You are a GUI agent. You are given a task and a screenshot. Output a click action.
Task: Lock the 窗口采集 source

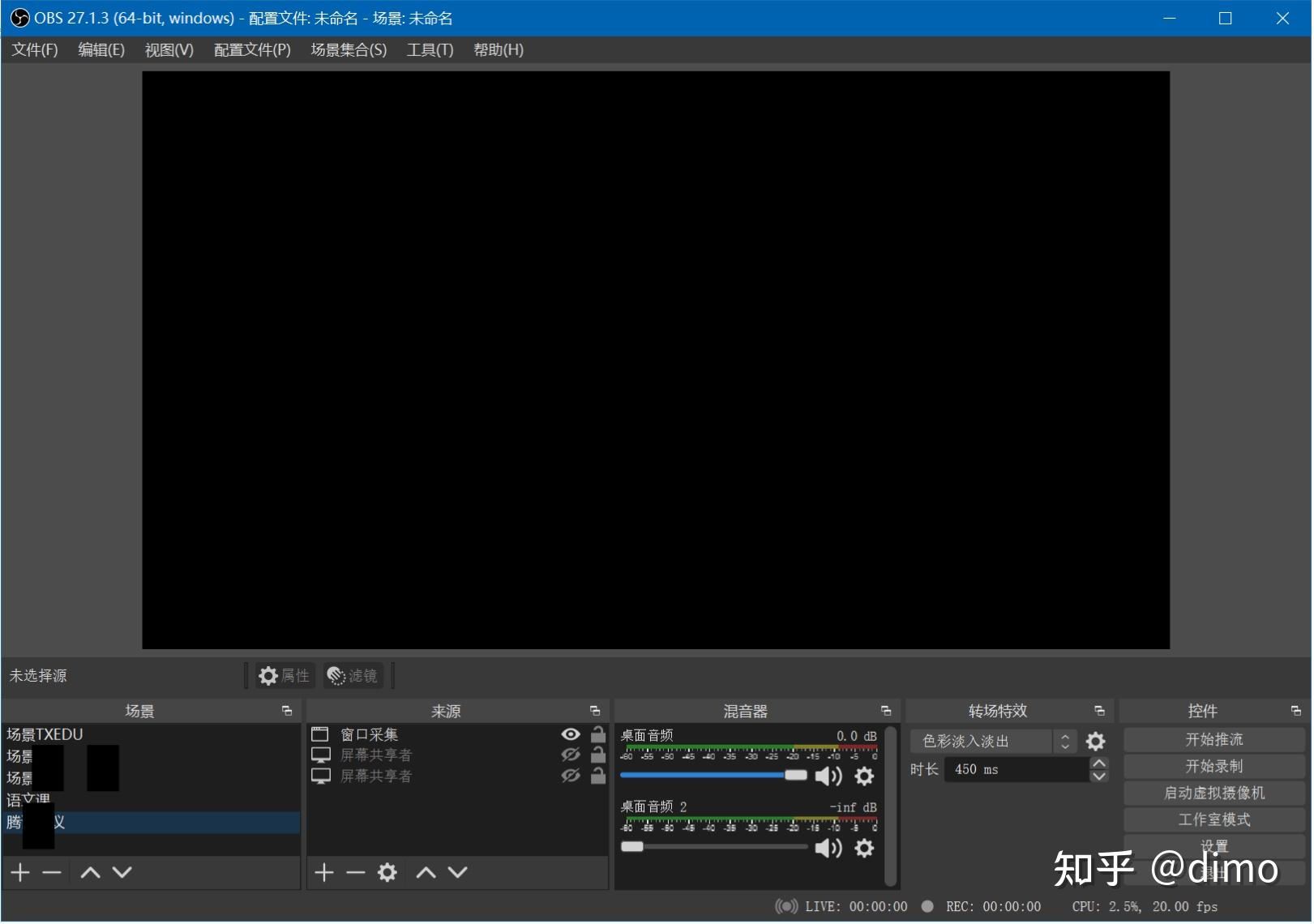tap(597, 734)
